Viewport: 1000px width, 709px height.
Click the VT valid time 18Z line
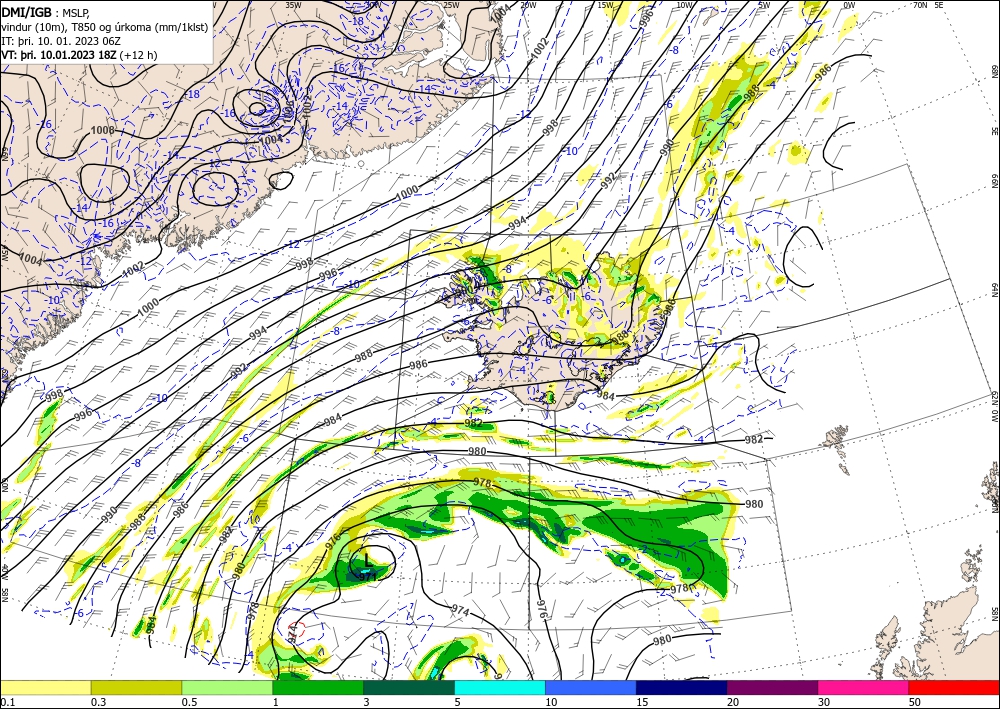[x=79, y=55]
